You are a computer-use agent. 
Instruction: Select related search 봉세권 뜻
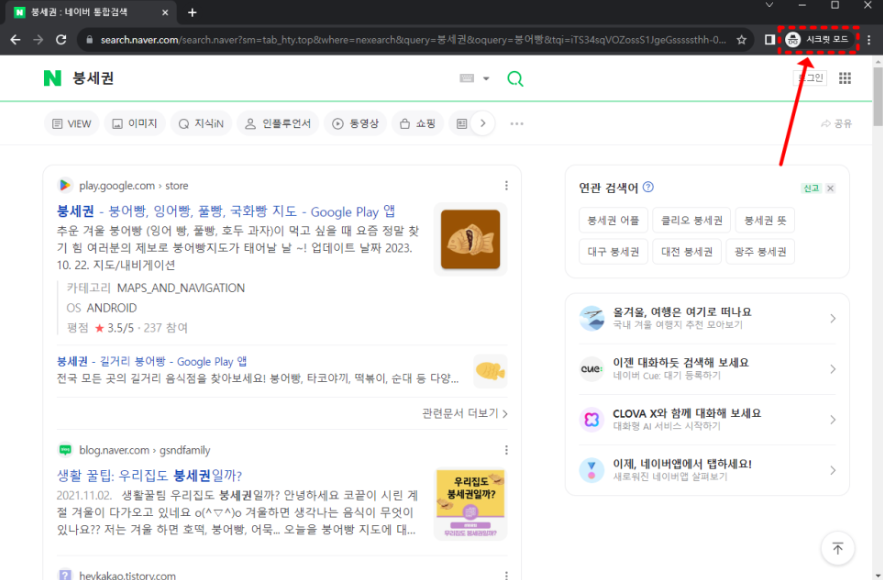pyautogui.click(x=765, y=220)
